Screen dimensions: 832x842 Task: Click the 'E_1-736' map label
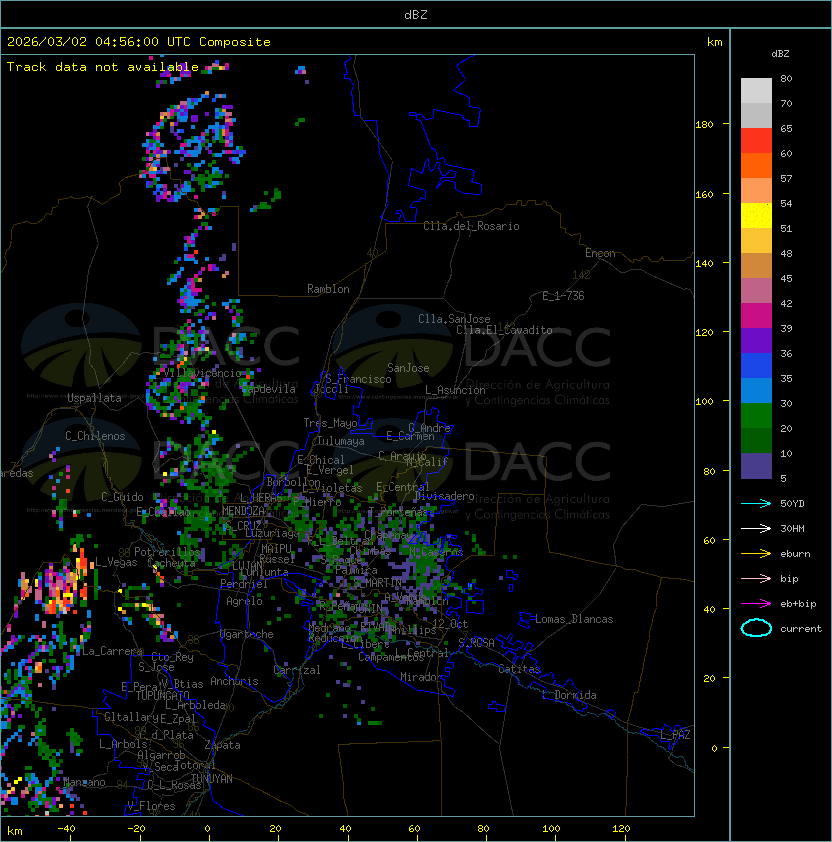[563, 296]
